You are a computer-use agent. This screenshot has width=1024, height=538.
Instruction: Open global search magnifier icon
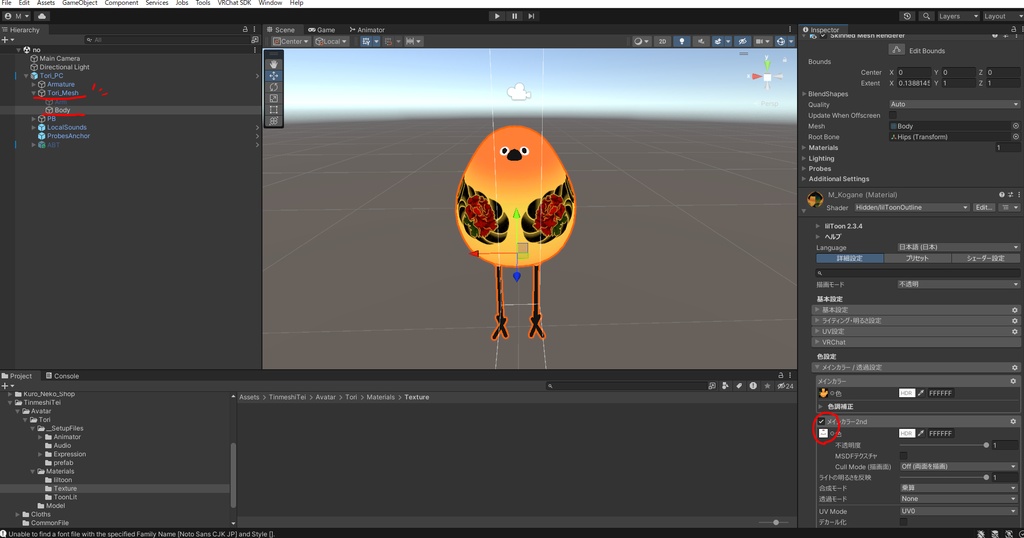(926, 16)
